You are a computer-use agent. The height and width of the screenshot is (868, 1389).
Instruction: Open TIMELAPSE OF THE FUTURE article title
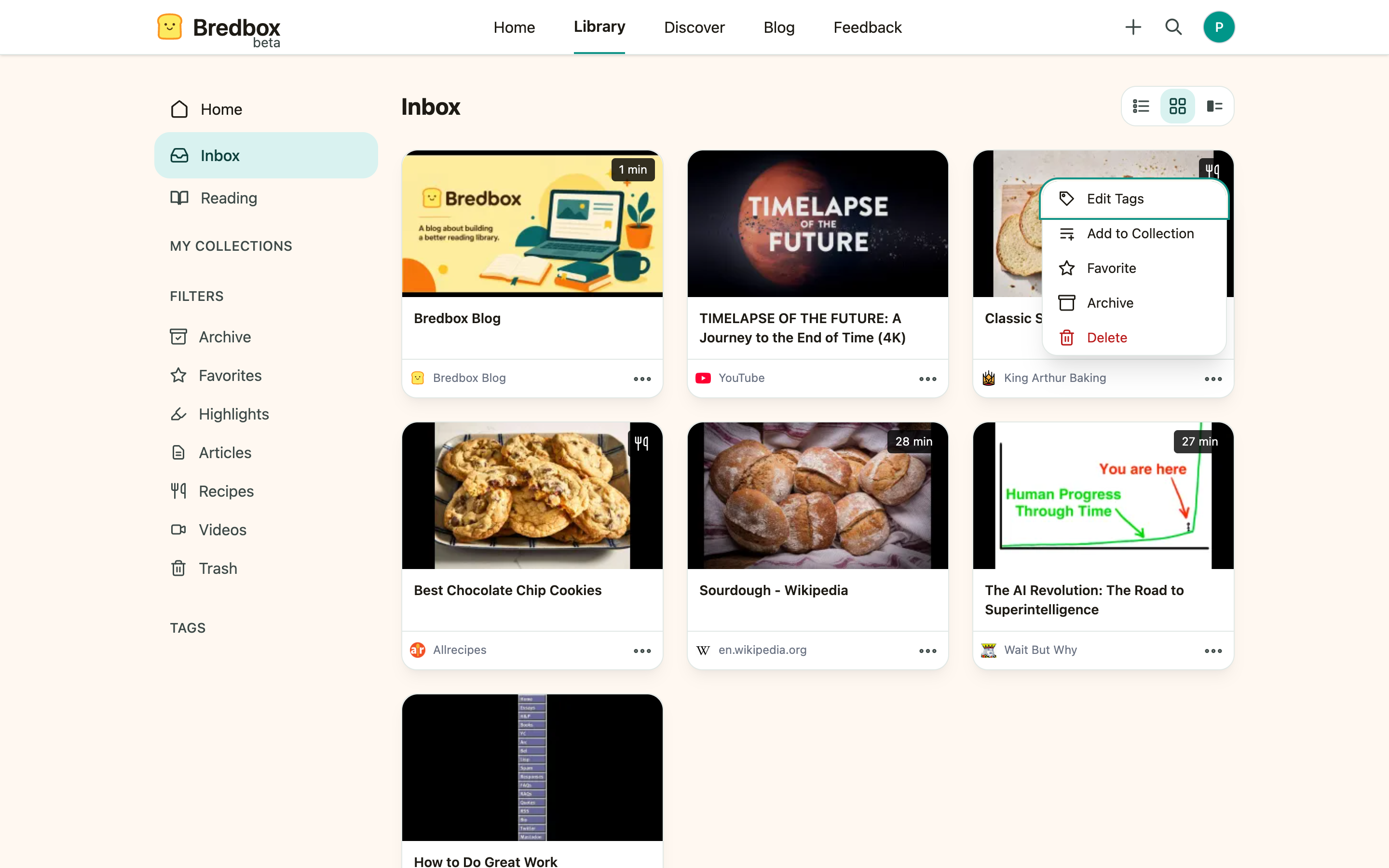point(802,328)
